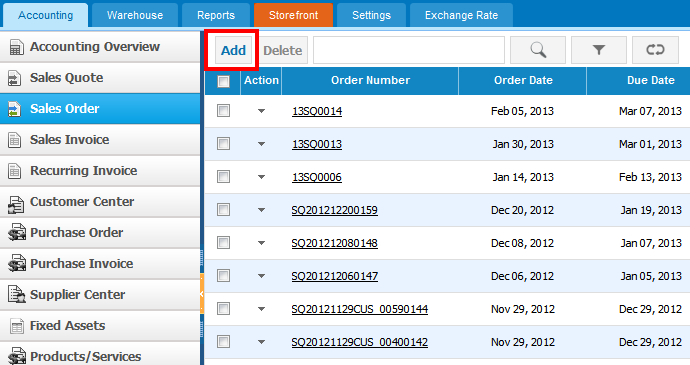The image size is (690, 365).
Task: Click the Add button
Action: 233,50
